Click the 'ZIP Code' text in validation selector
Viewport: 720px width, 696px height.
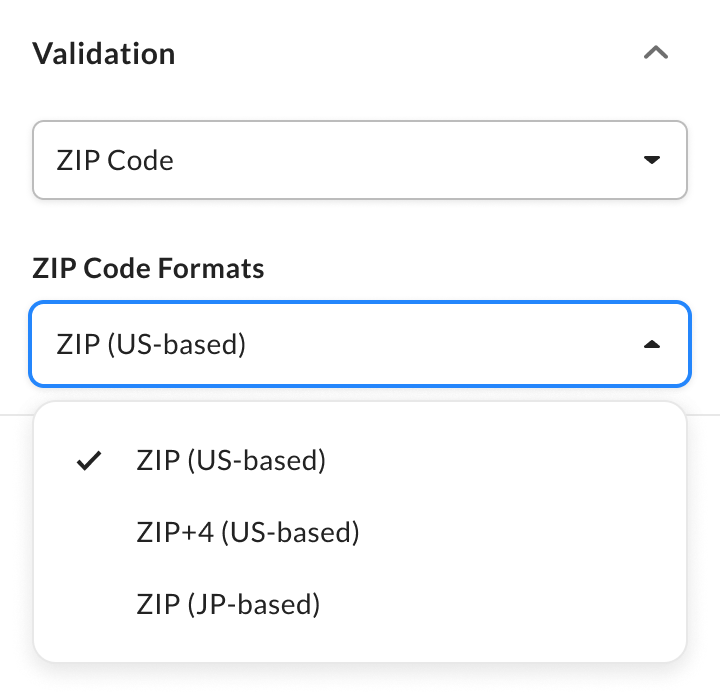115,160
